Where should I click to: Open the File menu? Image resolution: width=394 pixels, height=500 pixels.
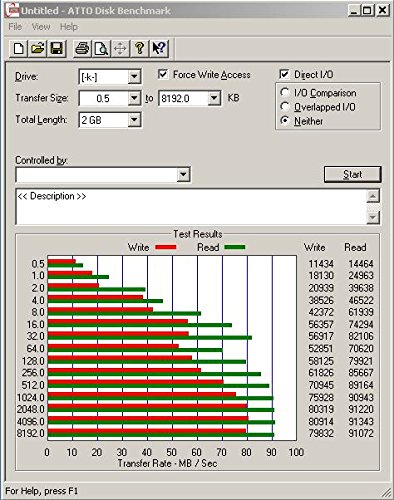[x=15, y=27]
